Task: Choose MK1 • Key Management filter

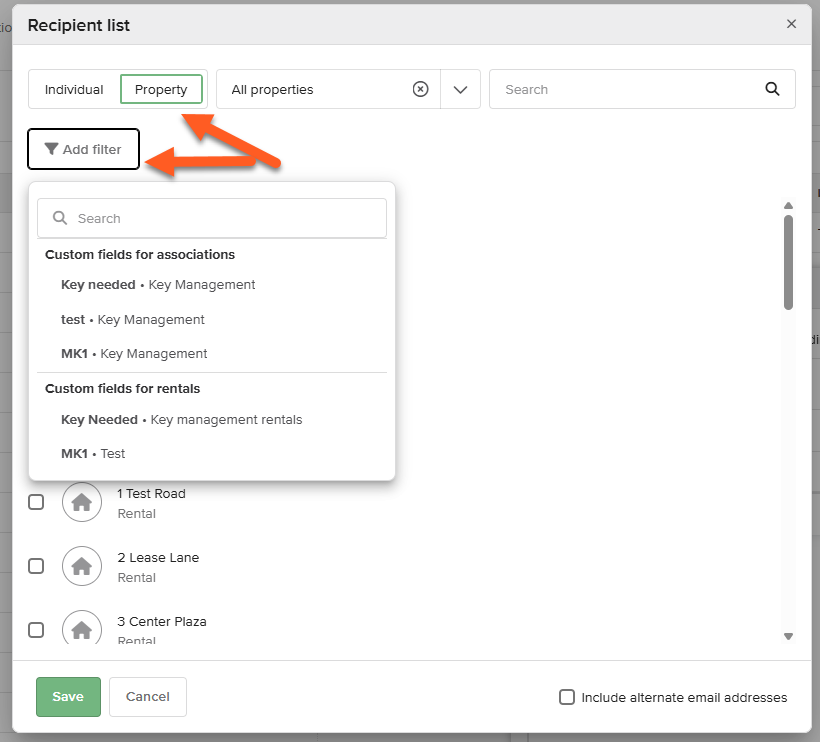Action: point(134,354)
